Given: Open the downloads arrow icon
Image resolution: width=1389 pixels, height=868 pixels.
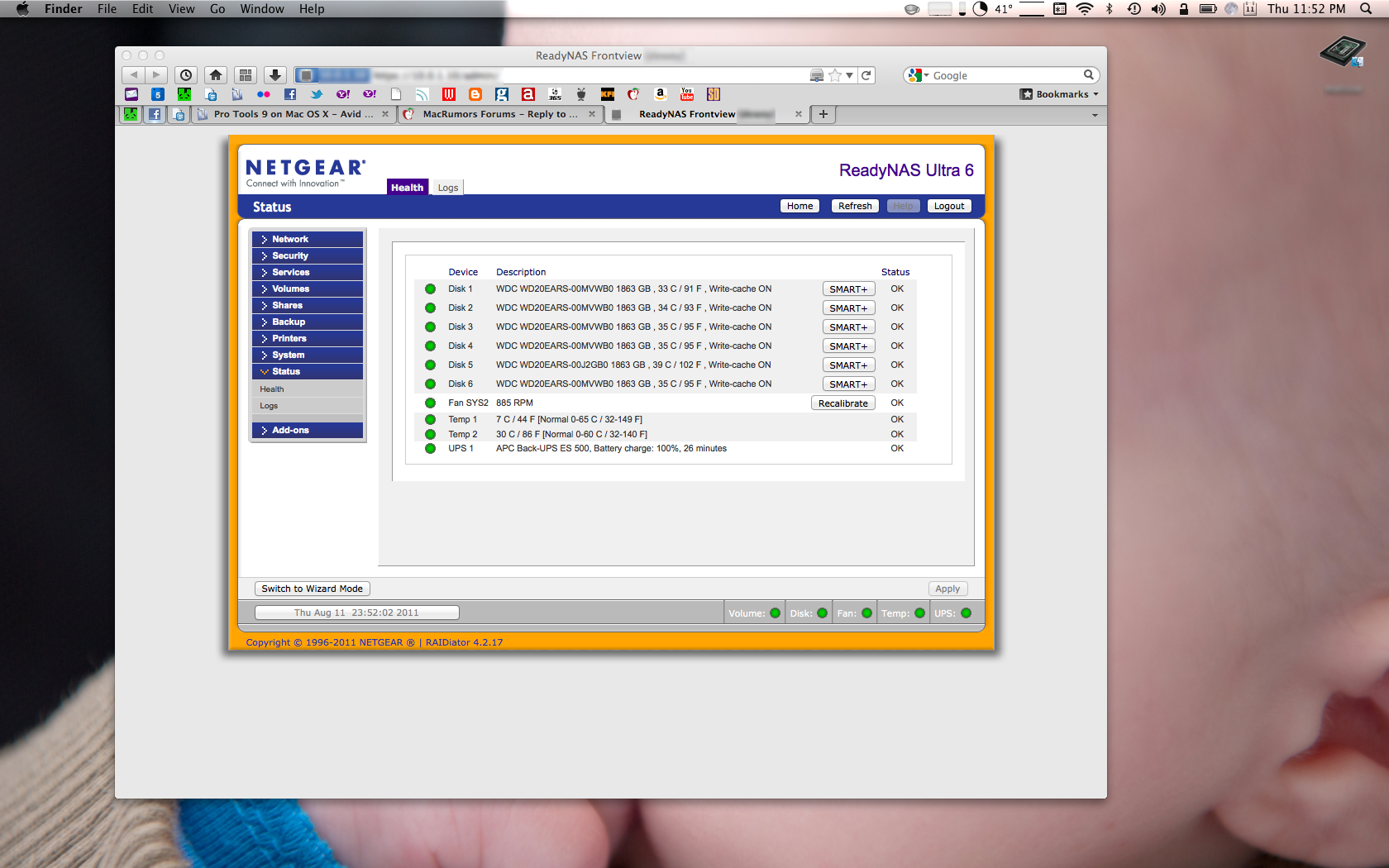Looking at the screenshot, I should click(x=275, y=75).
